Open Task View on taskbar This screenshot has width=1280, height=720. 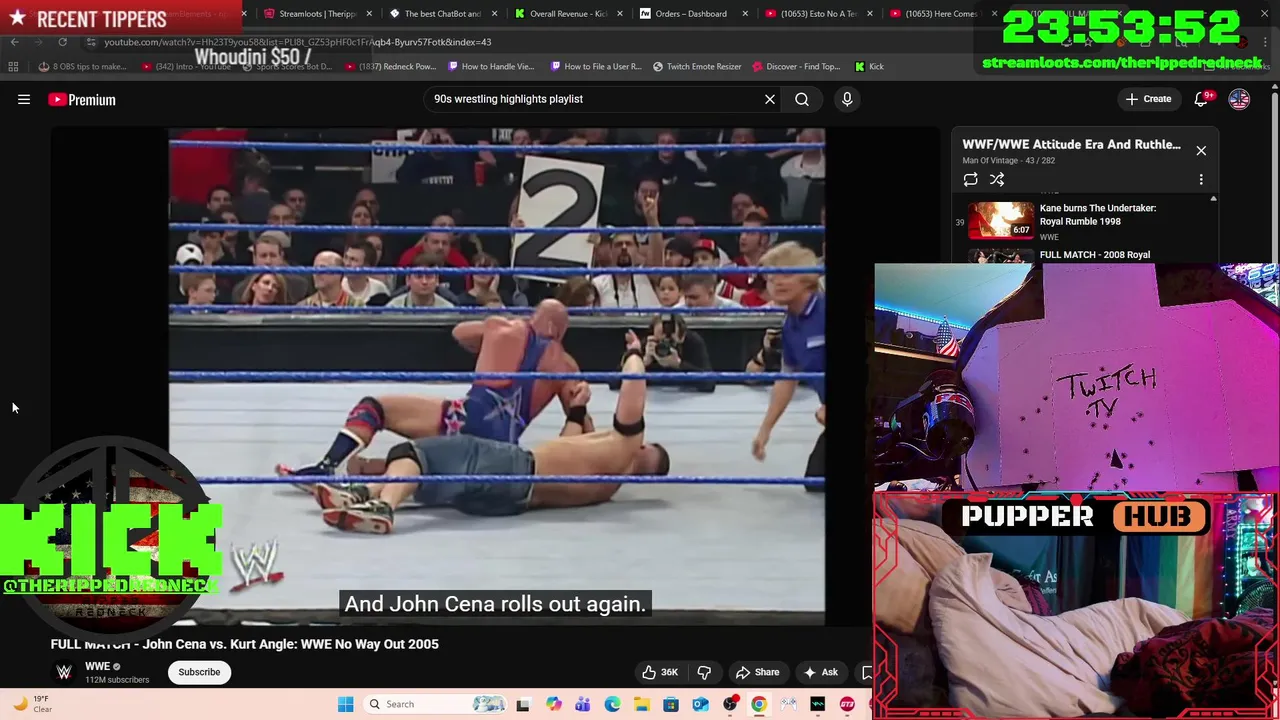tap(523, 704)
